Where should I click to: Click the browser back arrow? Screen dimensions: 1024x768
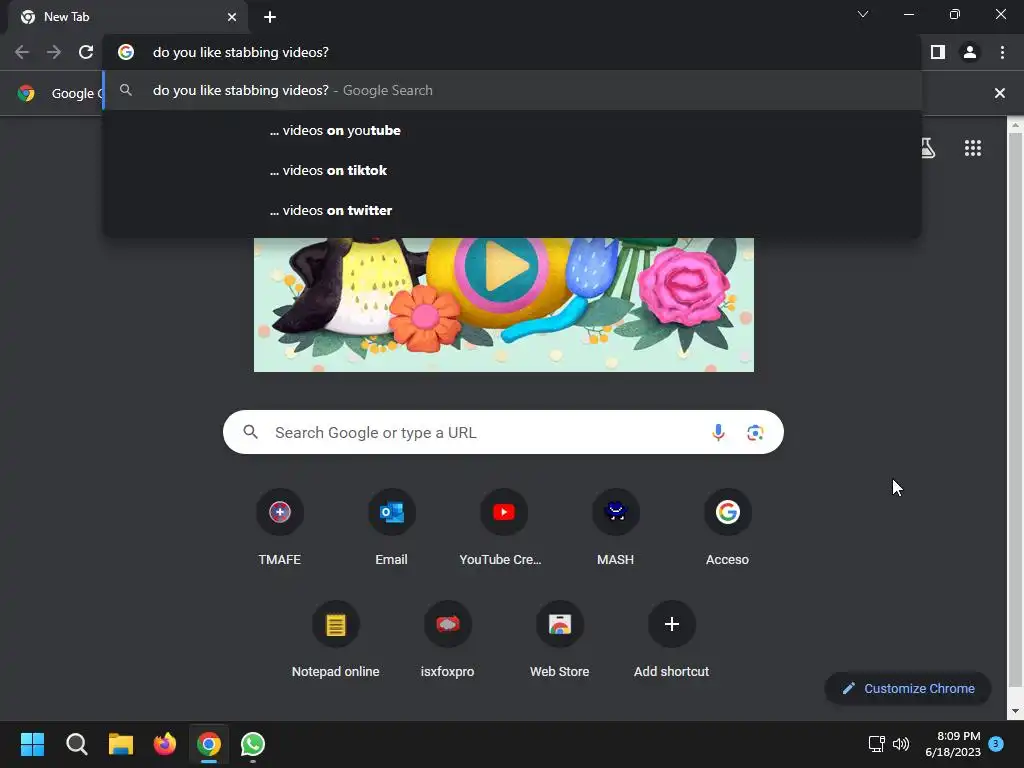click(x=22, y=52)
